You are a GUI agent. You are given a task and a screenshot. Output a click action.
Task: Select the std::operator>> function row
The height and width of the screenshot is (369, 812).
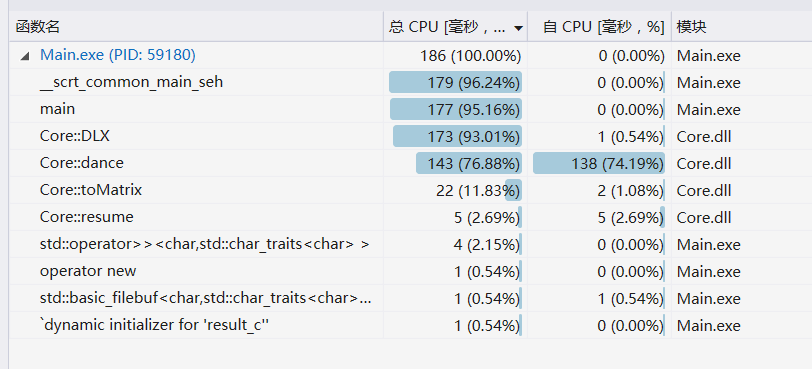pos(410,244)
